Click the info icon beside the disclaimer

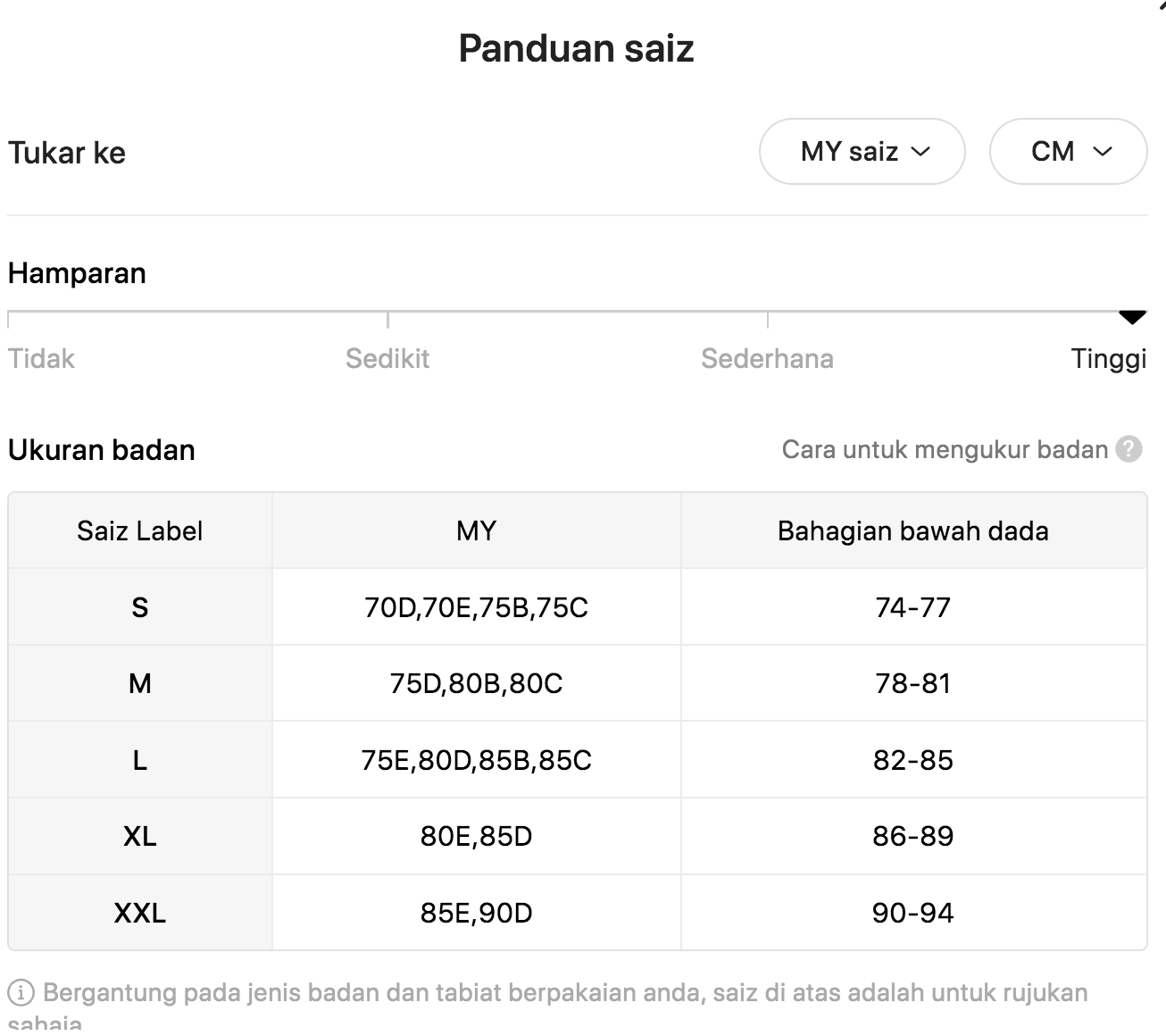(x=21, y=992)
